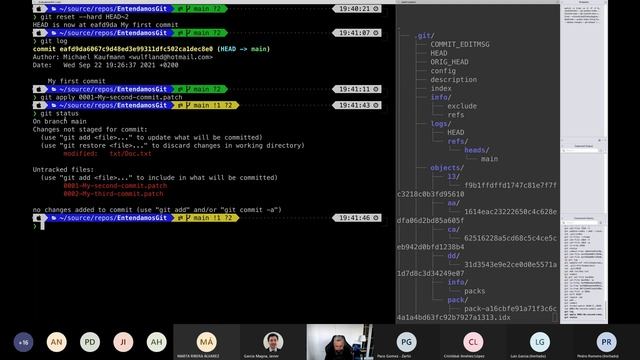This screenshot has height=360, width=640.
Task: Click the info/ folder under index
Action: pyautogui.click(x=441, y=97)
